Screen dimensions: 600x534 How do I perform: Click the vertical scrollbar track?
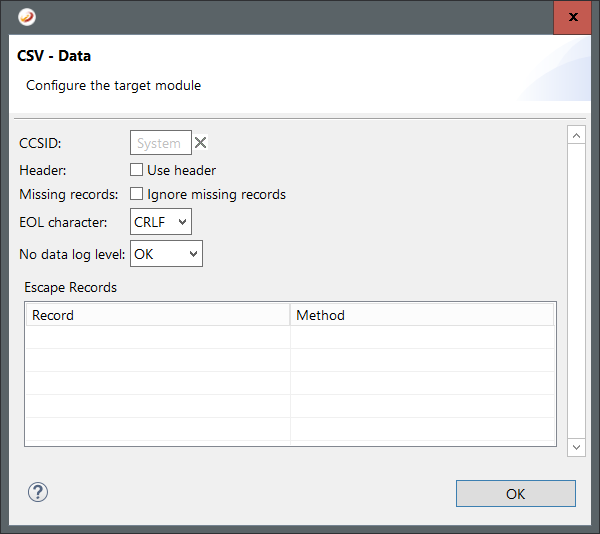[575, 290]
